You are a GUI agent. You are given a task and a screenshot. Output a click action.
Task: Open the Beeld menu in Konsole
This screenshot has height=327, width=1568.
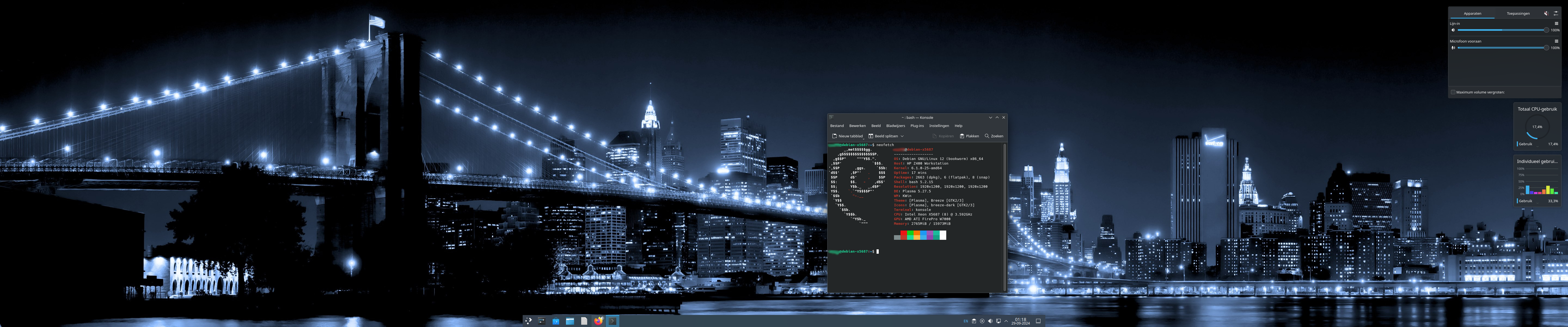click(876, 126)
